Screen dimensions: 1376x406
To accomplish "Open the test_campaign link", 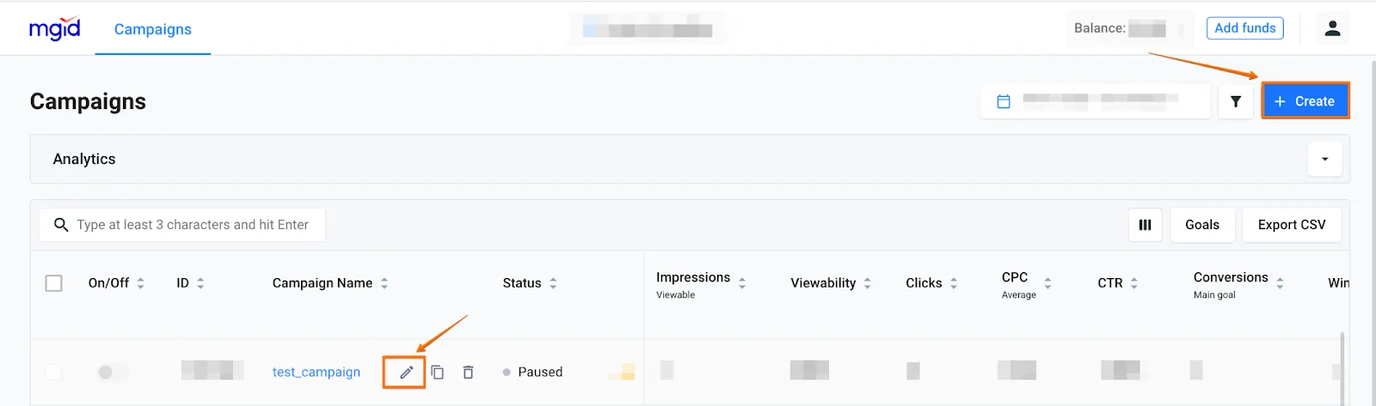I will point(316,372).
